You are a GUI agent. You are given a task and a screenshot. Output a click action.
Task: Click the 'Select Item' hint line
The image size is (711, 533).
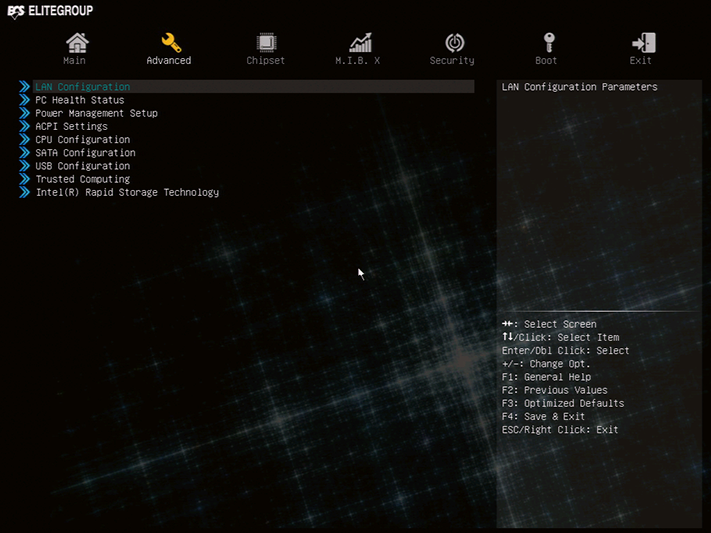[560, 337]
